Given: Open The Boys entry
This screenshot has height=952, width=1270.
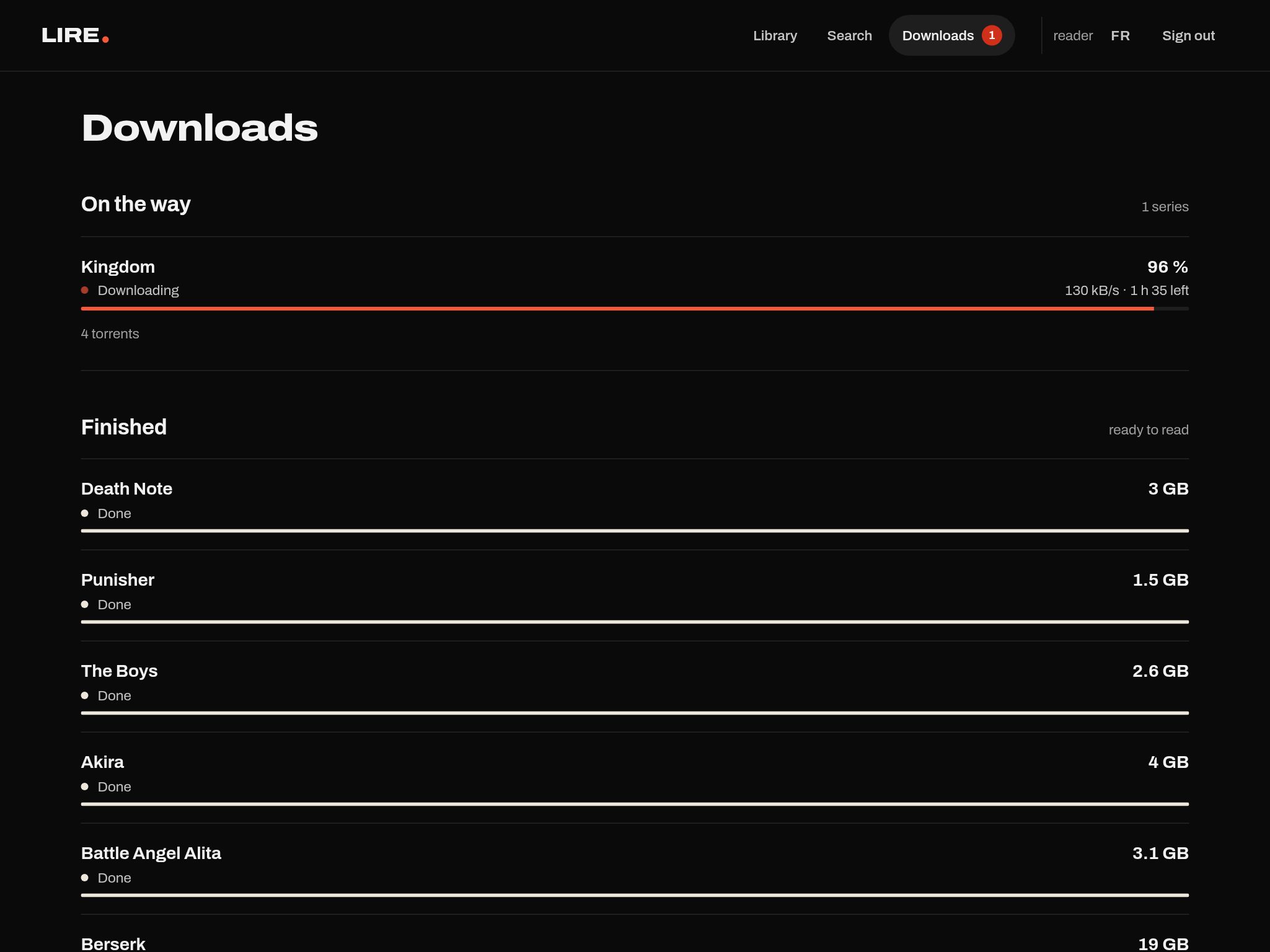Looking at the screenshot, I should tap(119, 671).
